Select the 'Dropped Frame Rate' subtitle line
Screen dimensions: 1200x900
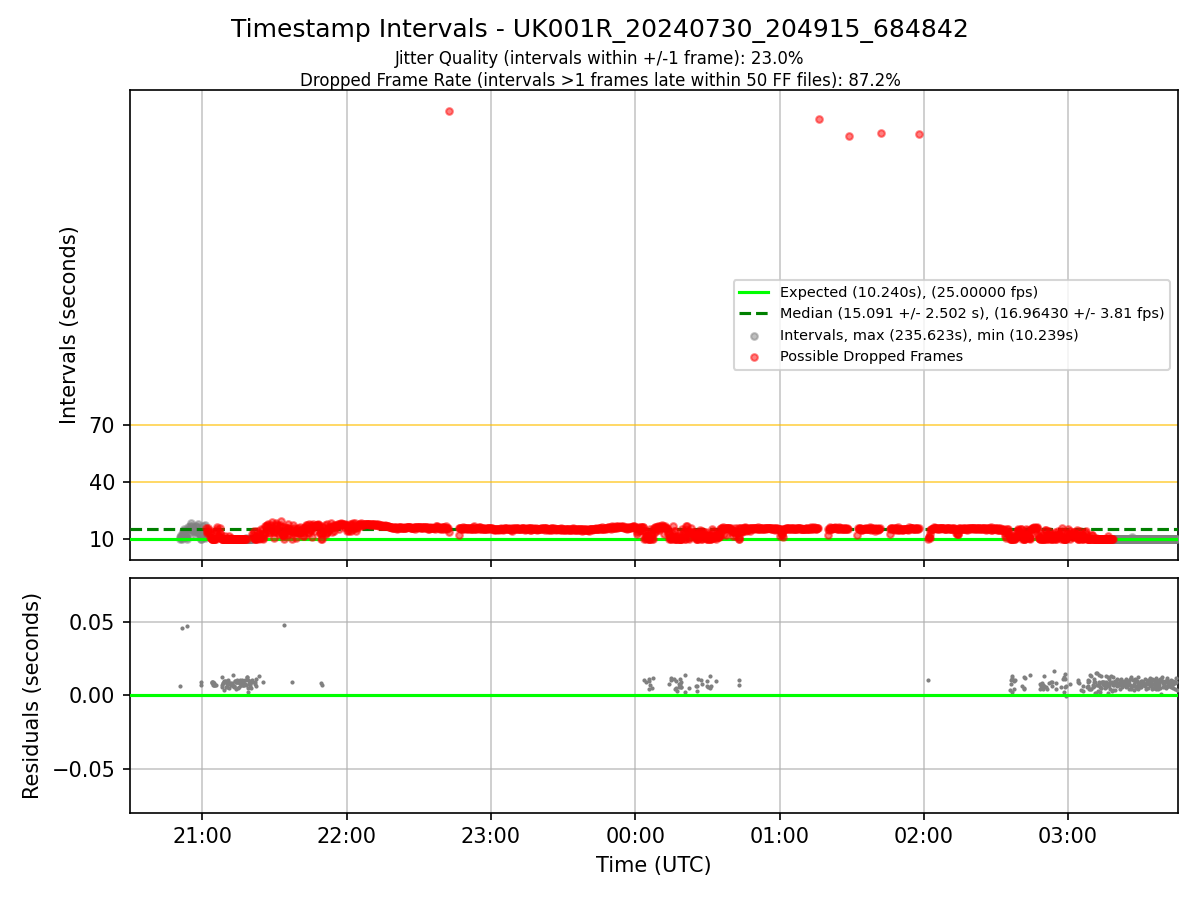pos(599,80)
